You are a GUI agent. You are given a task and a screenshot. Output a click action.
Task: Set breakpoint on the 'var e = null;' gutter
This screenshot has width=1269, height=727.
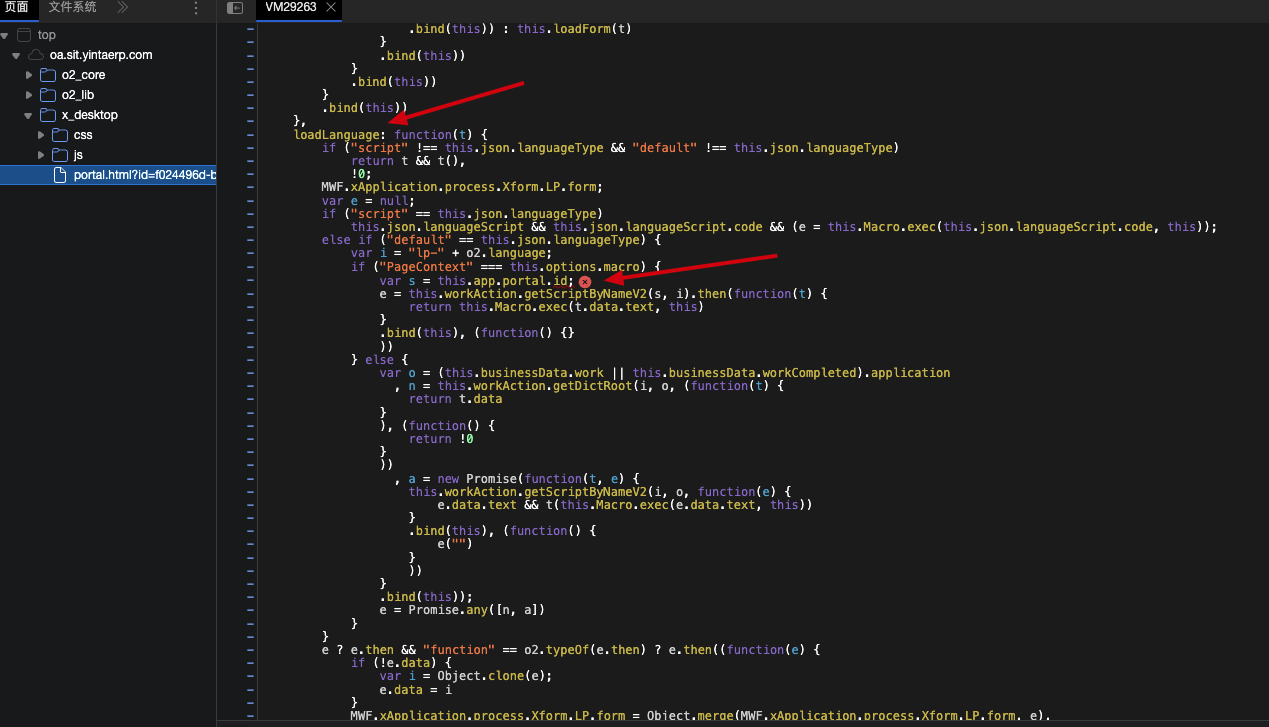[x=251, y=200]
